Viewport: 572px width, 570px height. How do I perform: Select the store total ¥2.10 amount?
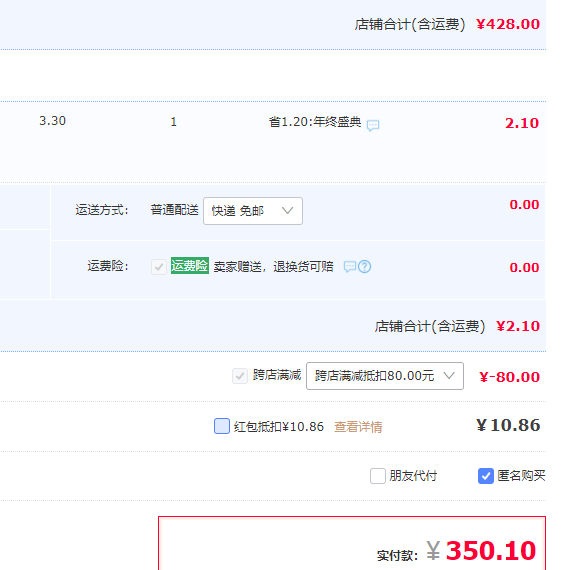518,326
